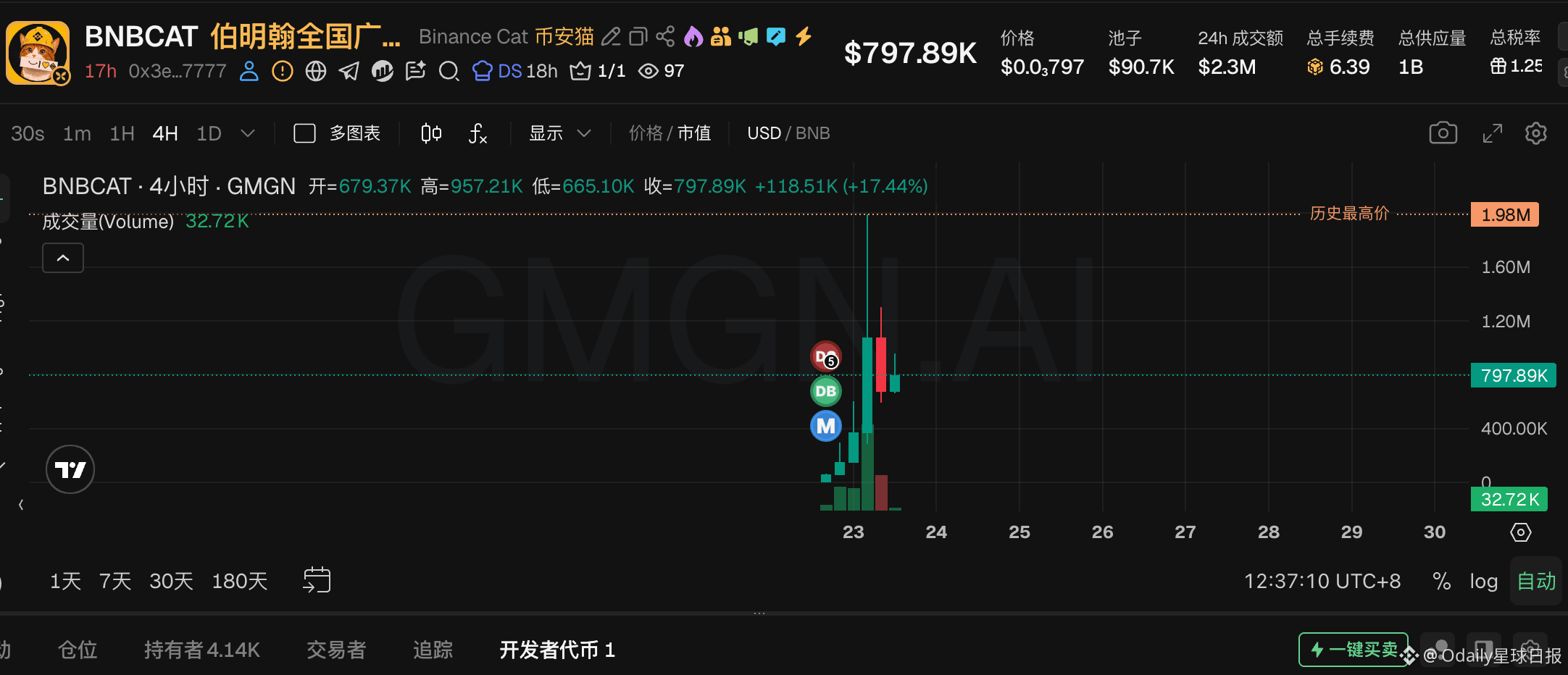This screenshot has width=1568, height=675.
Task: Open the 持有者 4.14K holders tab
Action: [x=202, y=650]
